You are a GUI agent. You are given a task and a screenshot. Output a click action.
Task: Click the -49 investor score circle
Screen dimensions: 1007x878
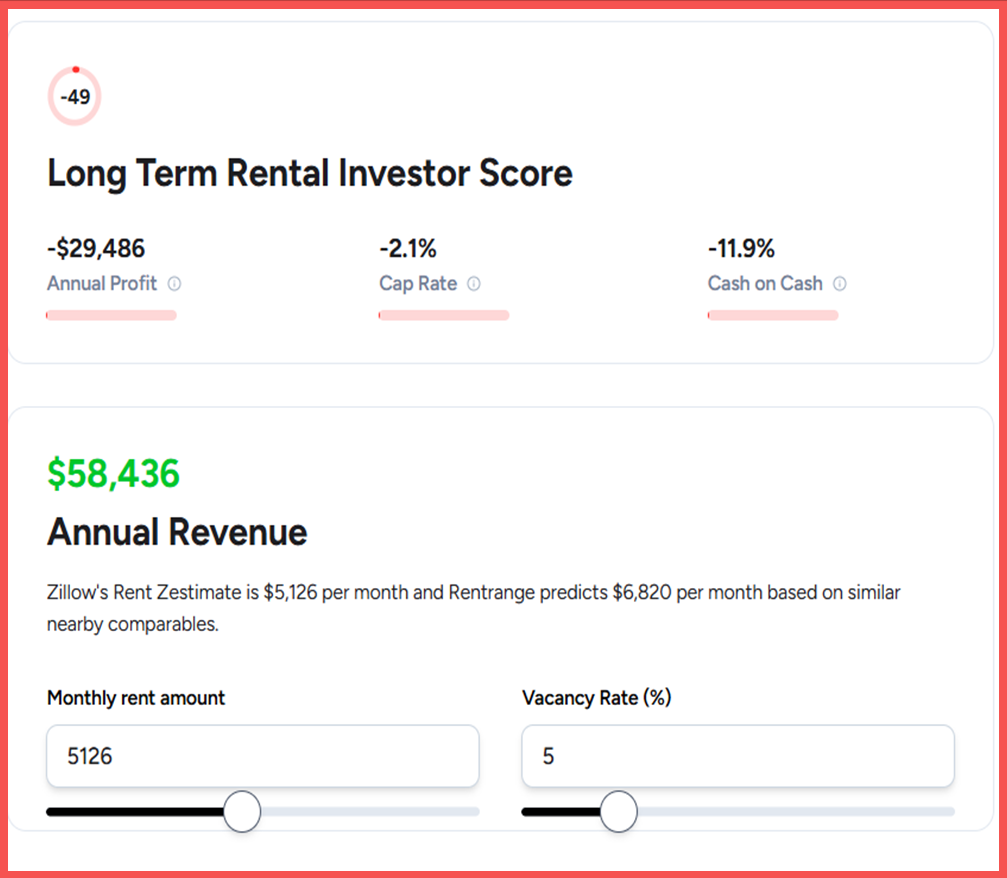[74, 96]
